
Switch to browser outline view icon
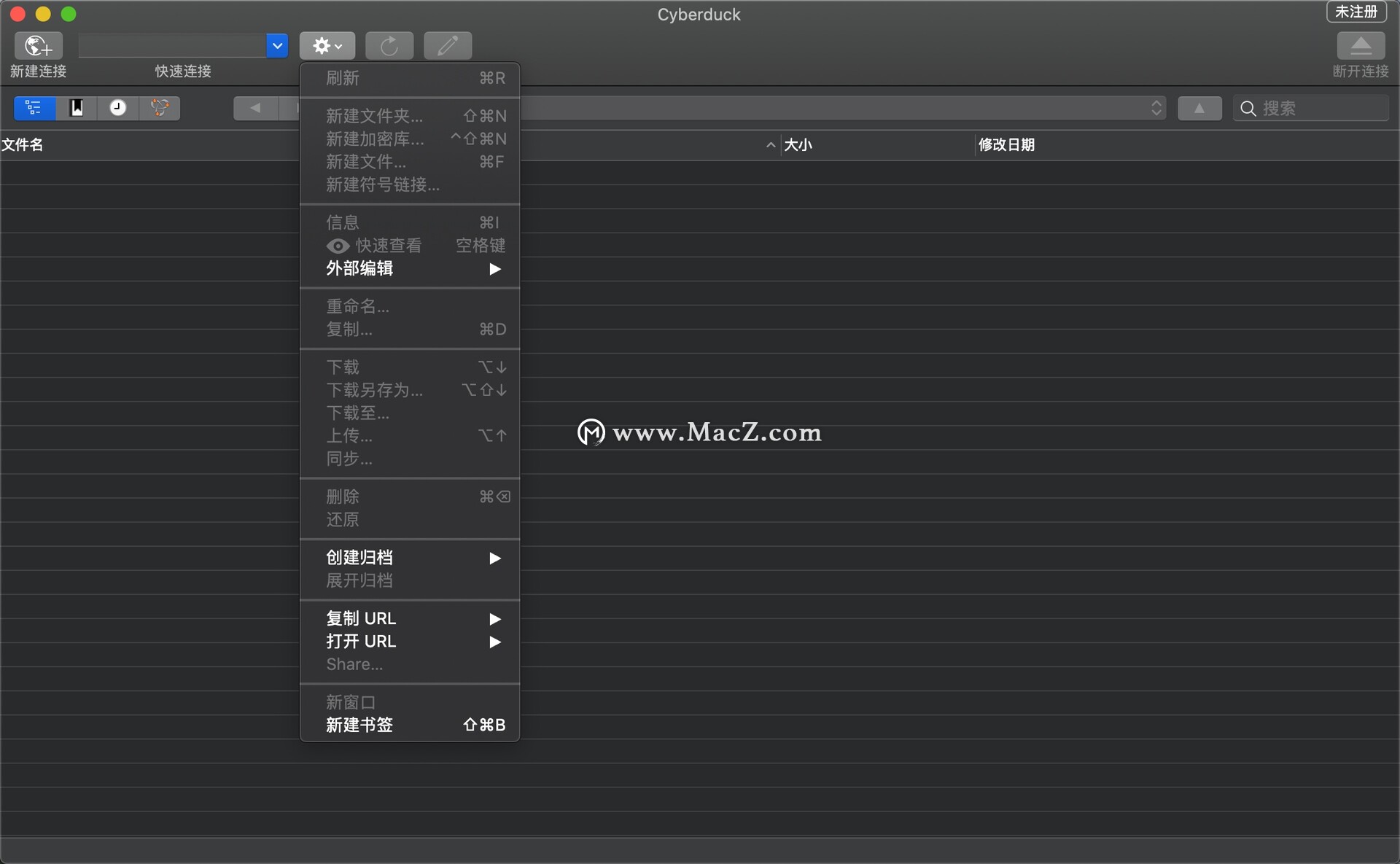(34, 108)
